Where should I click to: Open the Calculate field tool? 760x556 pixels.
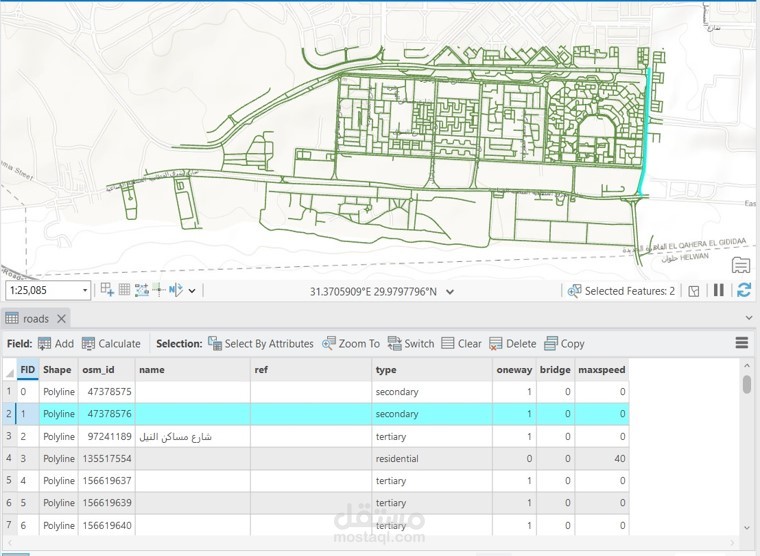pyautogui.click(x=111, y=343)
